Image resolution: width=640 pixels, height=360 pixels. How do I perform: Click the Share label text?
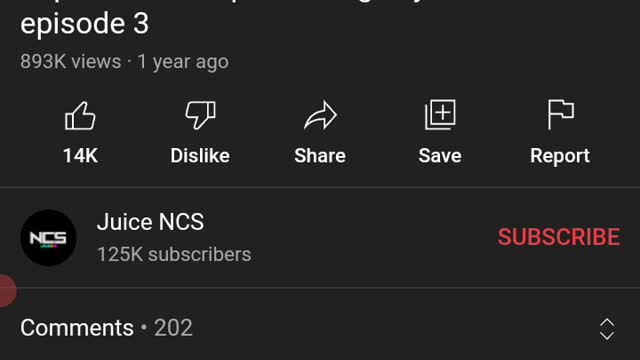point(320,156)
